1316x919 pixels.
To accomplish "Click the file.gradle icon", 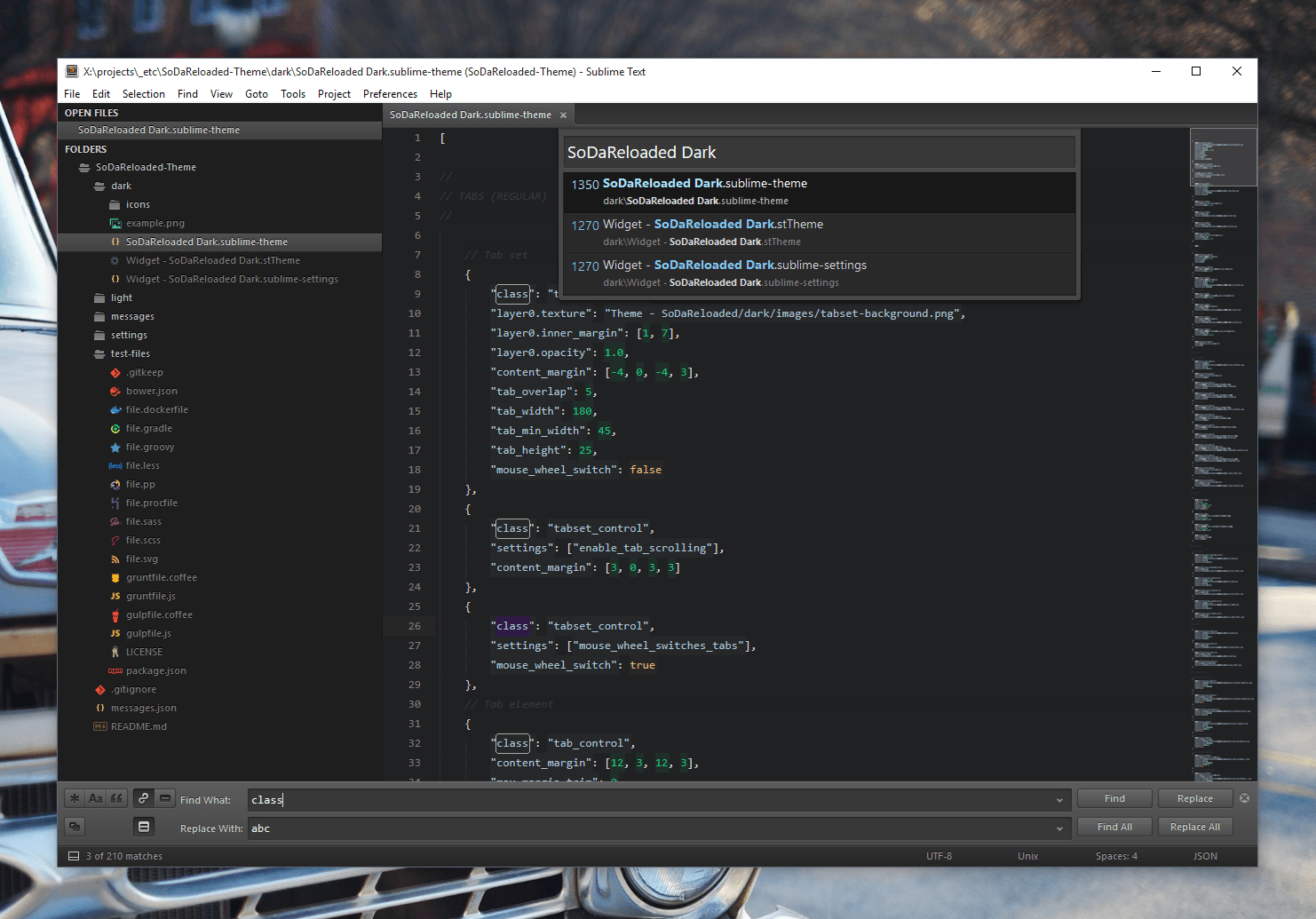I will pos(115,429).
